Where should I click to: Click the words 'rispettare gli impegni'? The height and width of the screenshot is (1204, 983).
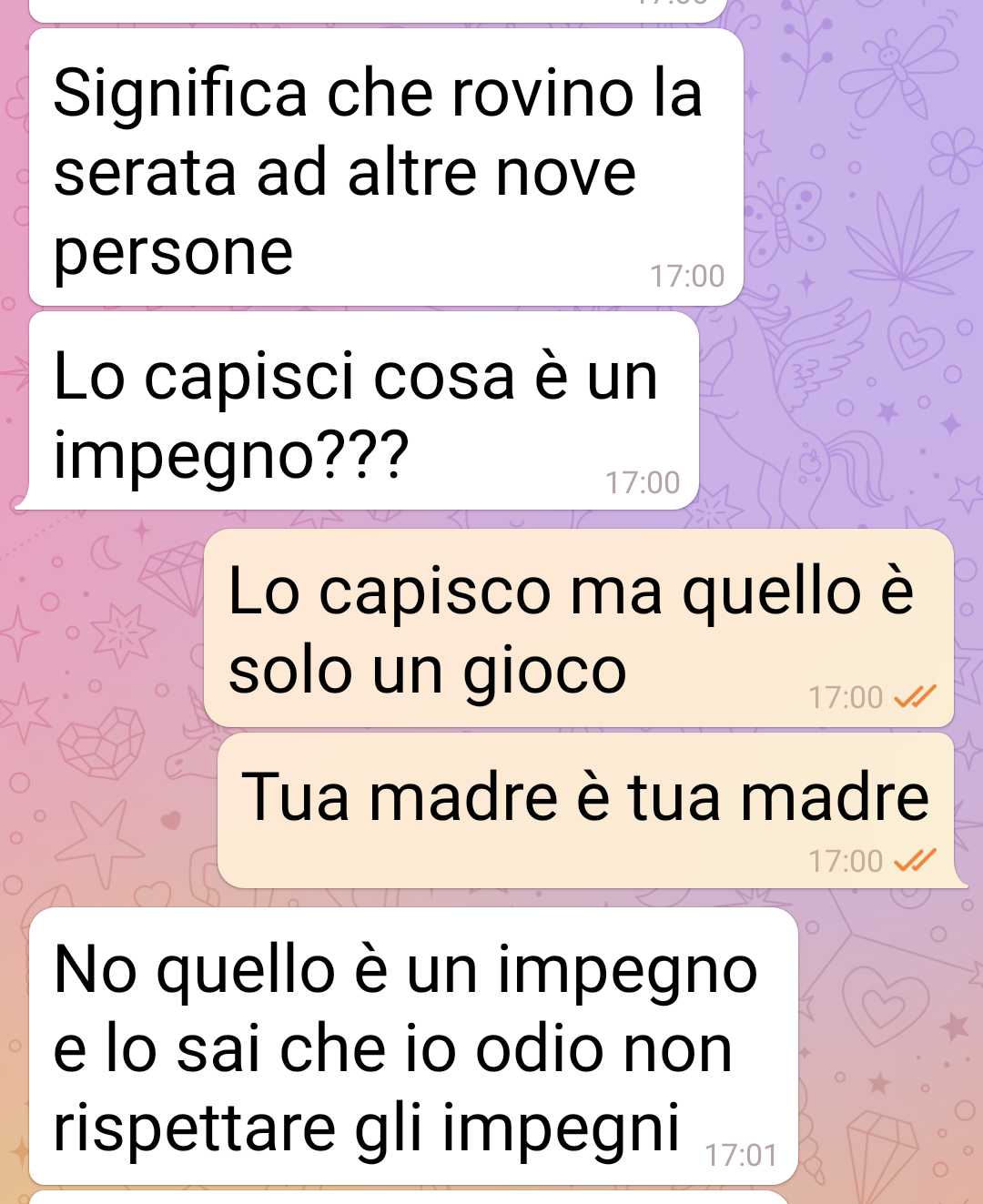tap(367, 1129)
